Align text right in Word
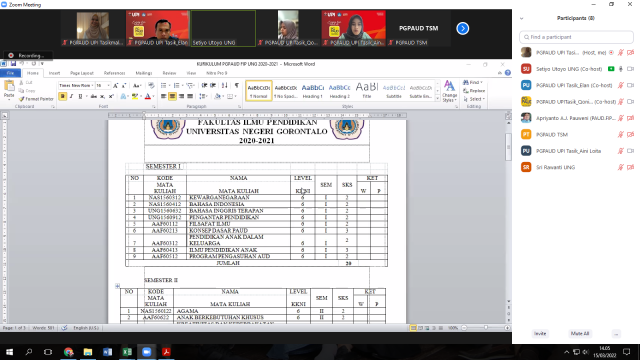 click(181, 96)
